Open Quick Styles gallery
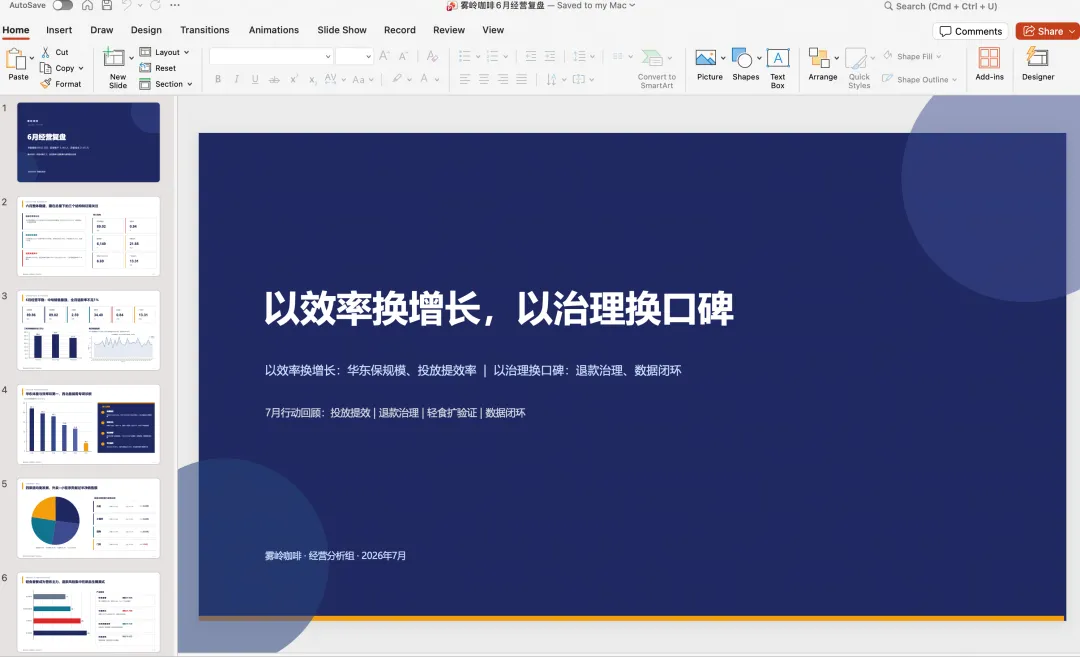Viewport: 1080px width, 657px height. pos(859,69)
